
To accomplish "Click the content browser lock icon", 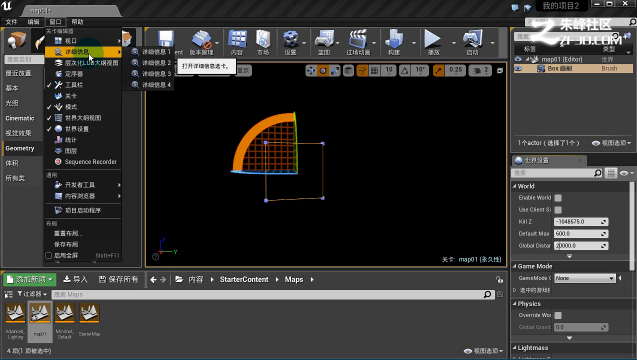I will [x=499, y=280].
